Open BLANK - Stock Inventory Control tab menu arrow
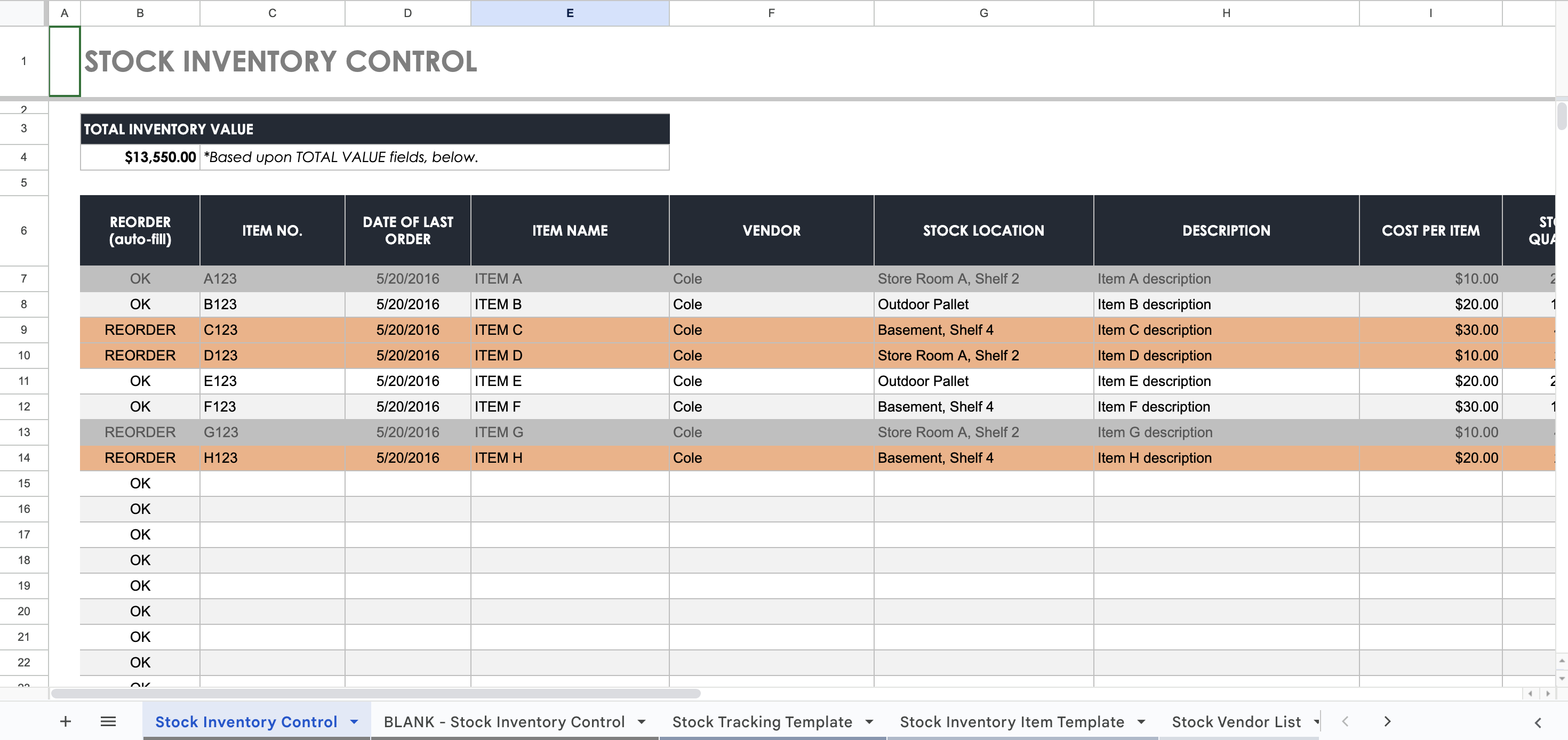The image size is (1568, 740). [642, 722]
